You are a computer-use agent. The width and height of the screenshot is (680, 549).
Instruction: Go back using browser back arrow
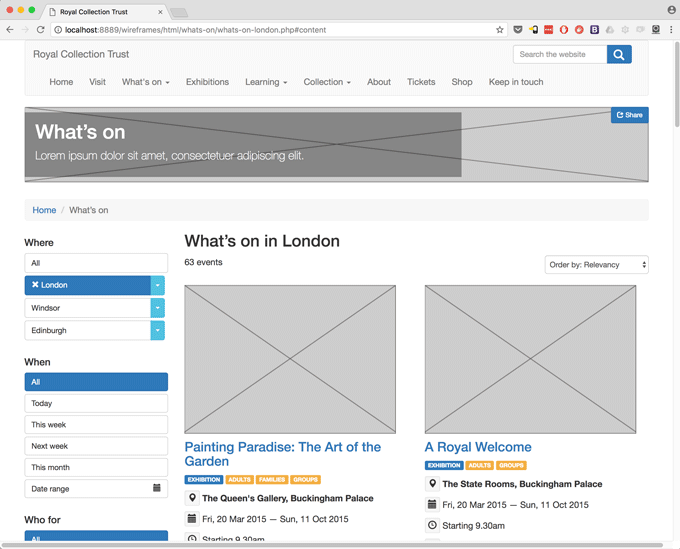point(10,29)
